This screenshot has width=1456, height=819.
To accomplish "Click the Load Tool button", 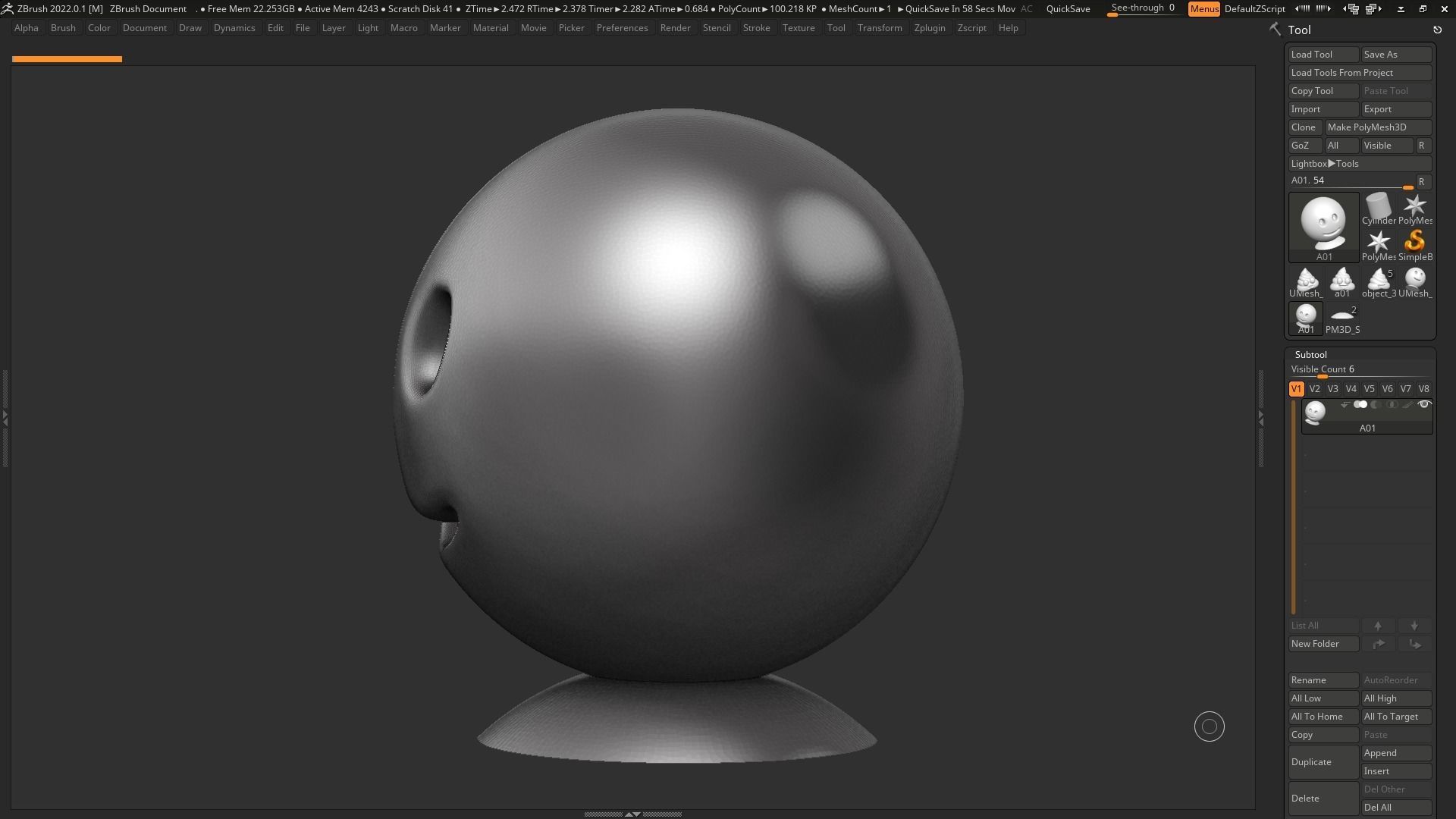I will 1323,55.
